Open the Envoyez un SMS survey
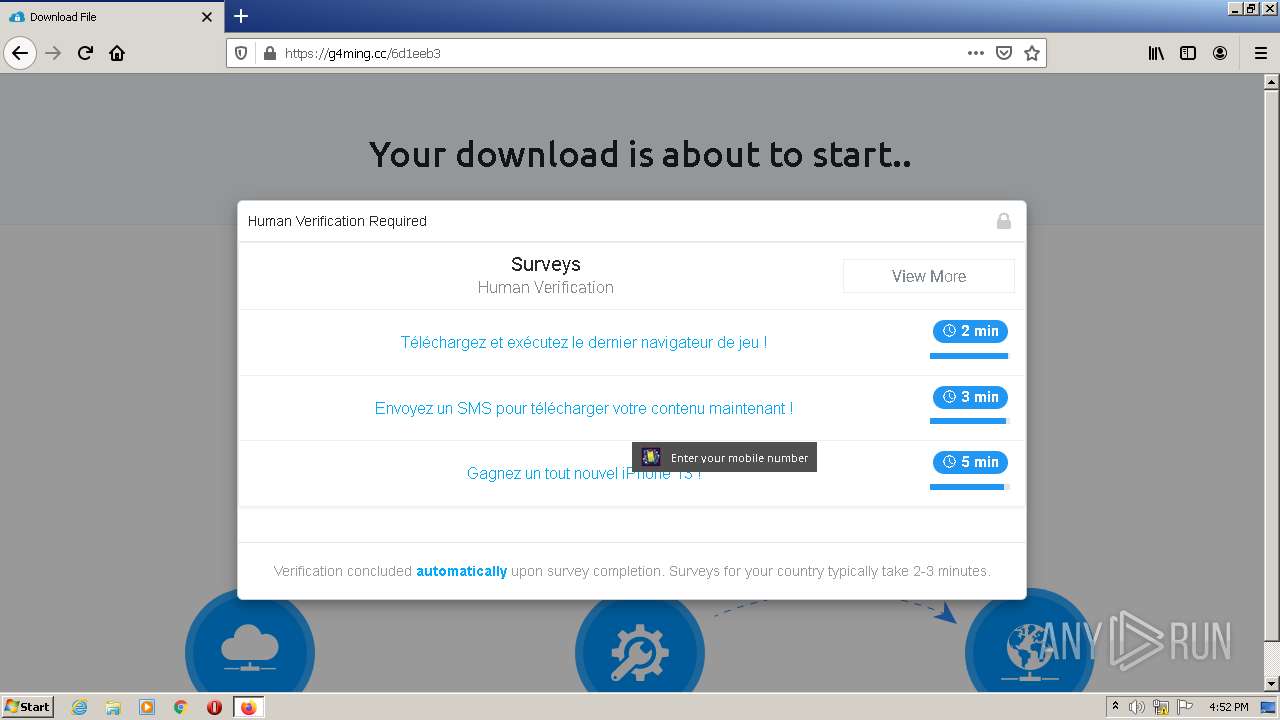1280x720 pixels. (x=584, y=408)
